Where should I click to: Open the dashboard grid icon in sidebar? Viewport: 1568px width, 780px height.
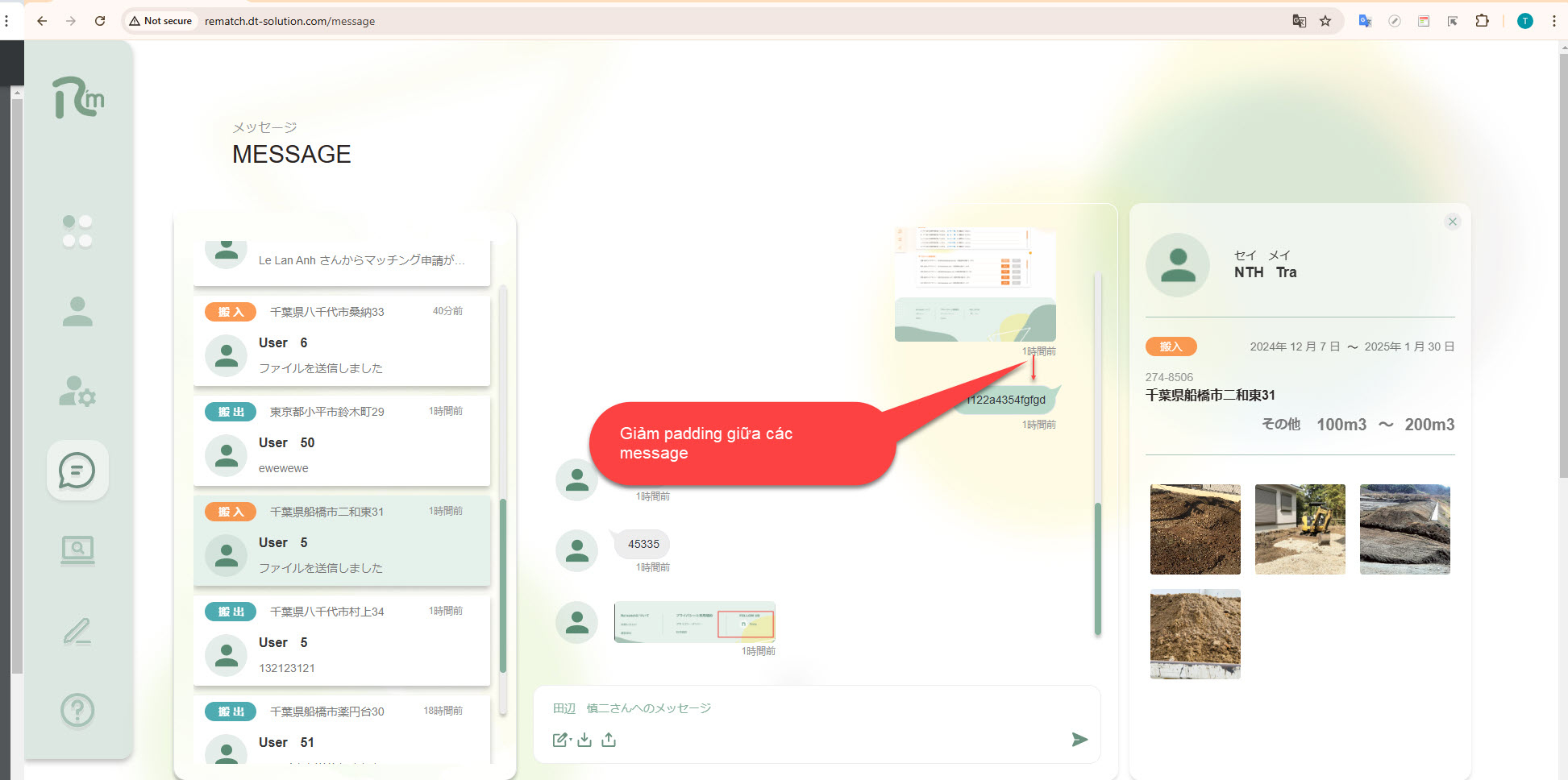pyautogui.click(x=77, y=231)
